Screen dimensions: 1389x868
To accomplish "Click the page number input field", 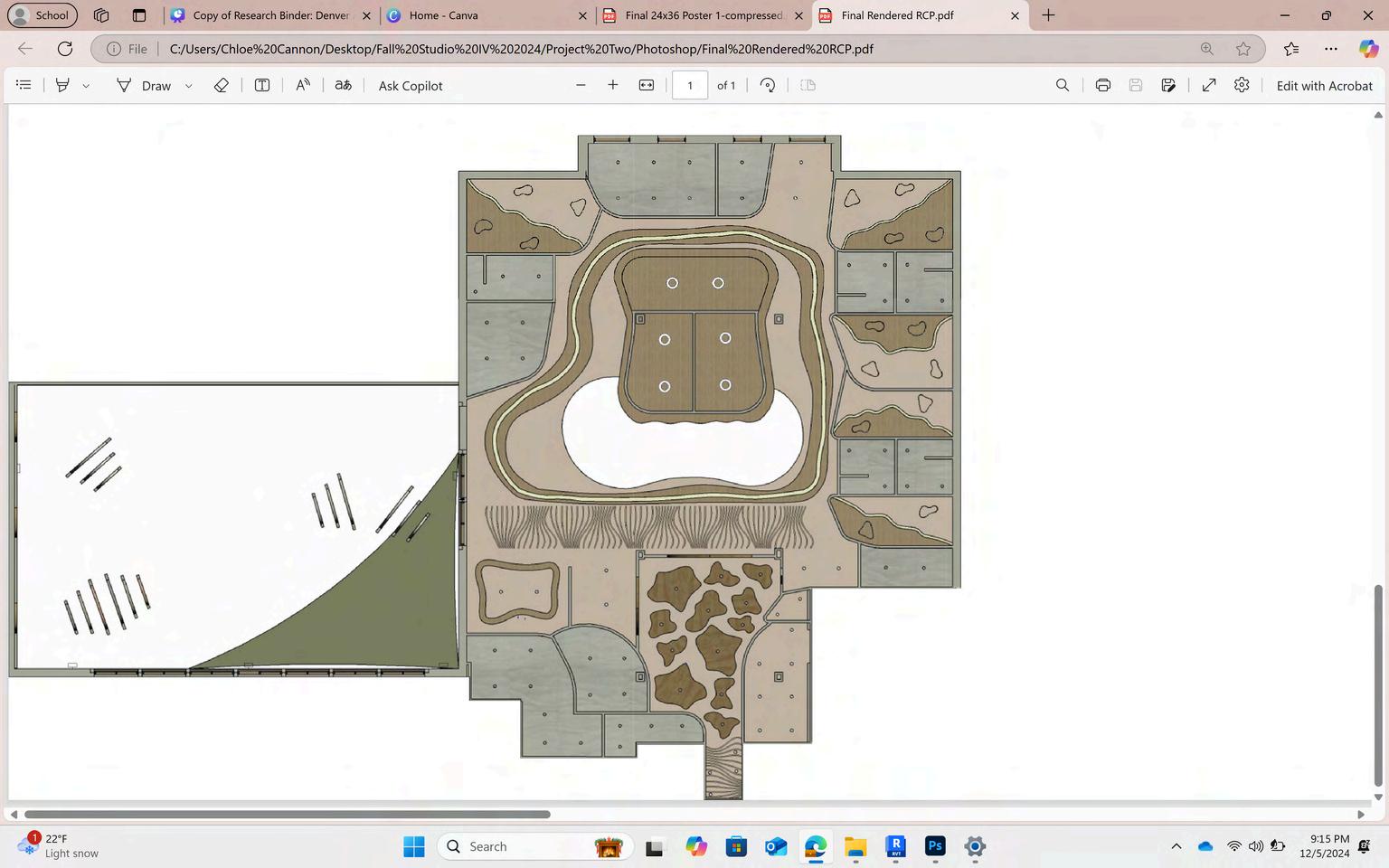I will pos(690,85).
